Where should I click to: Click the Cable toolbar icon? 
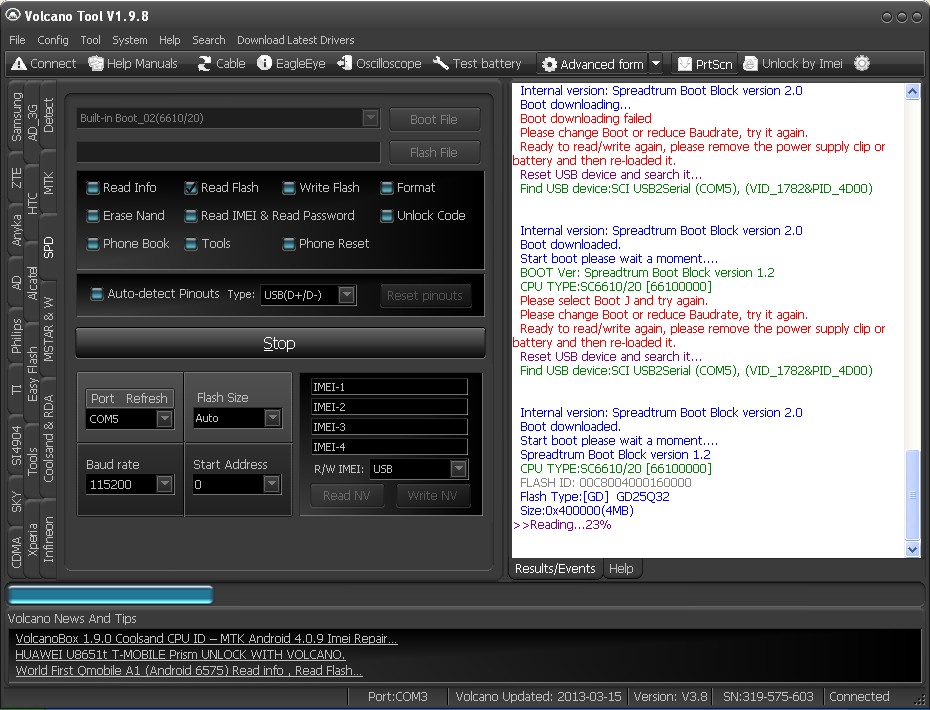pyautogui.click(x=221, y=63)
